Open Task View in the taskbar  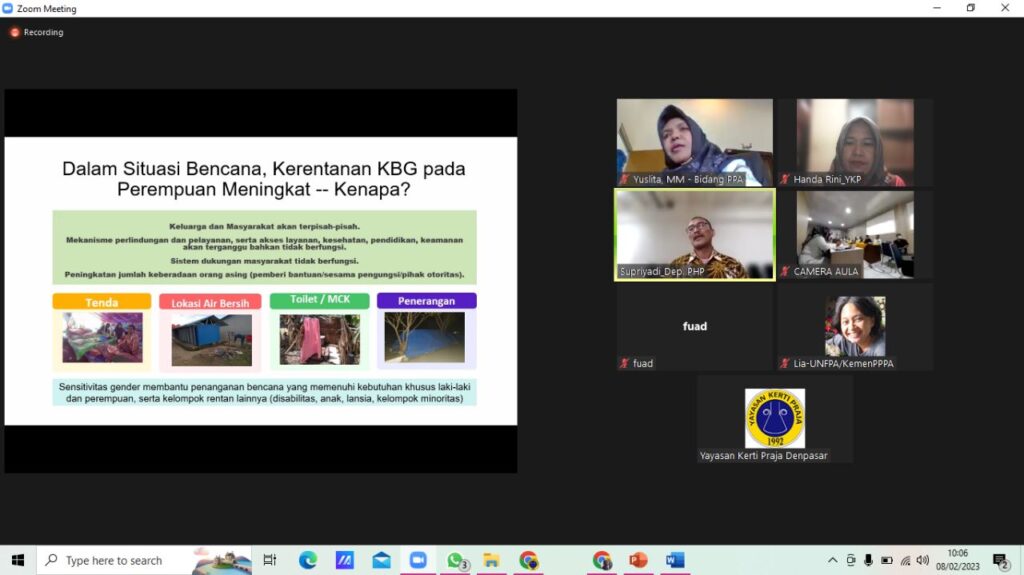[270, 560]
